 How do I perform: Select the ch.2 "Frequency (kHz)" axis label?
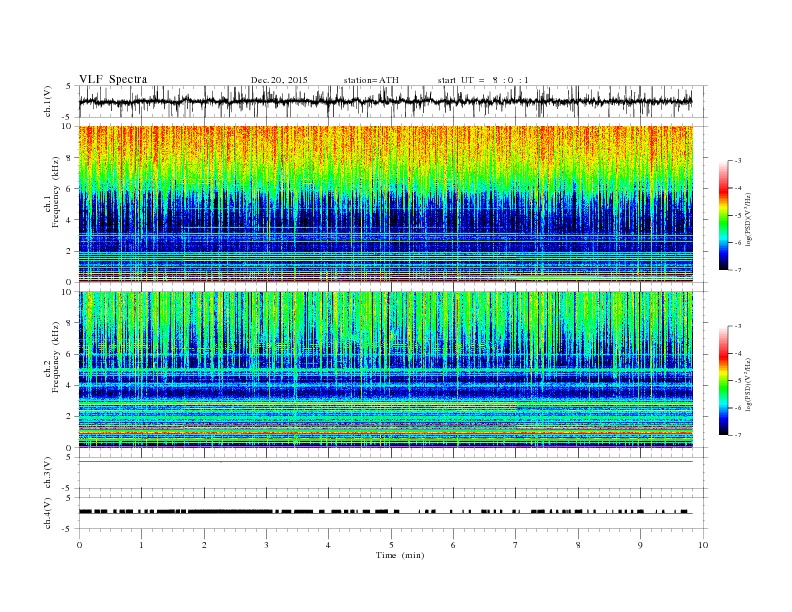tap(56, 358)
